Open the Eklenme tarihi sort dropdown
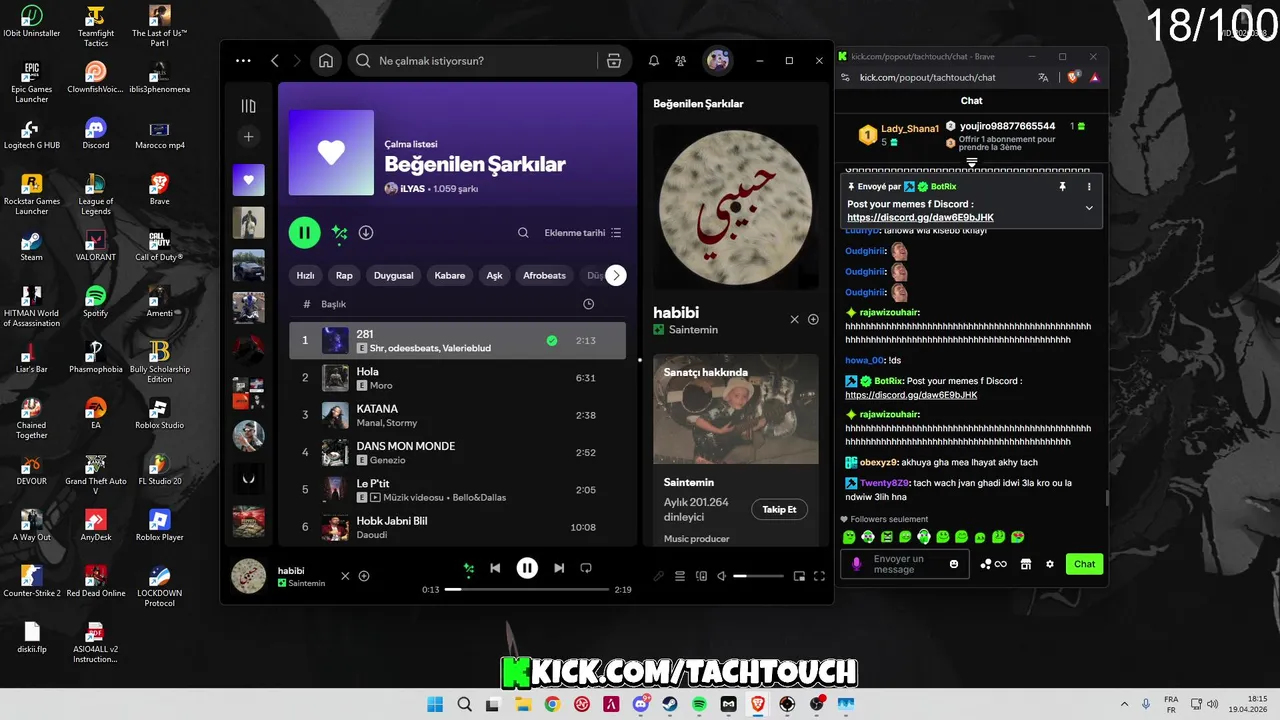 [x=583, y=233]
